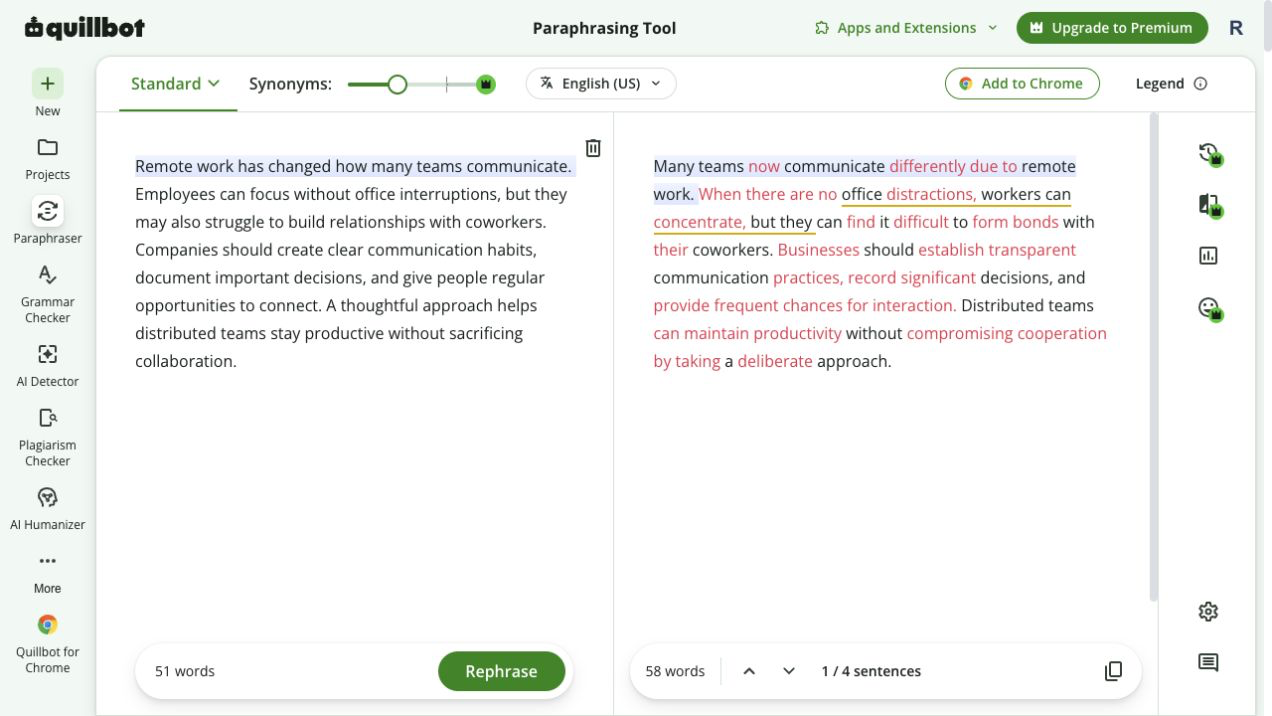Open Quillbot for Chrome link
Viewport: 1272px width, 716px height.
pos(47,644)
